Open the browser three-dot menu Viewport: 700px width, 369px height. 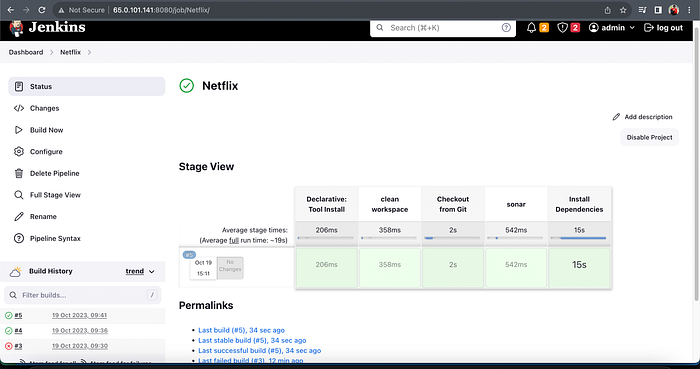(x=690, y=10)
